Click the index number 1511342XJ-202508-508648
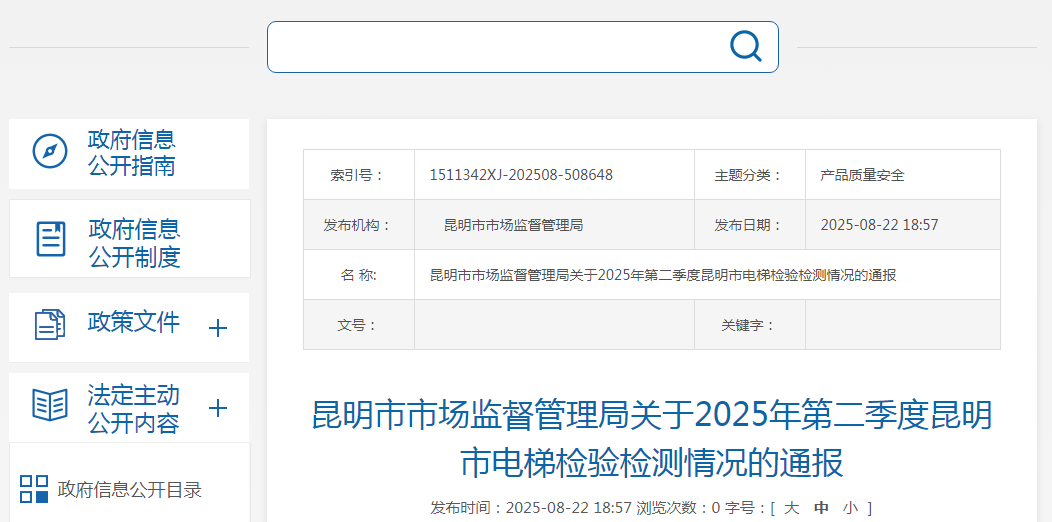Viewport: 1052px width, 522px height. [x=520, y=175]
